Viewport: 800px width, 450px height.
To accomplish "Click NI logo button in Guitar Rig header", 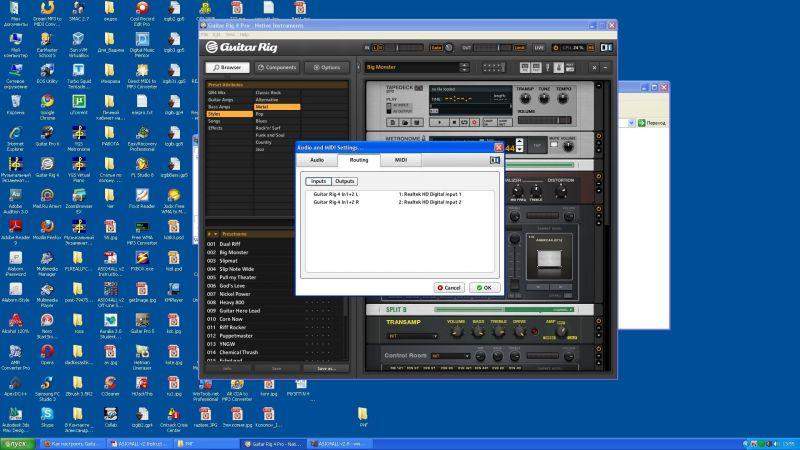I will 606,47.
